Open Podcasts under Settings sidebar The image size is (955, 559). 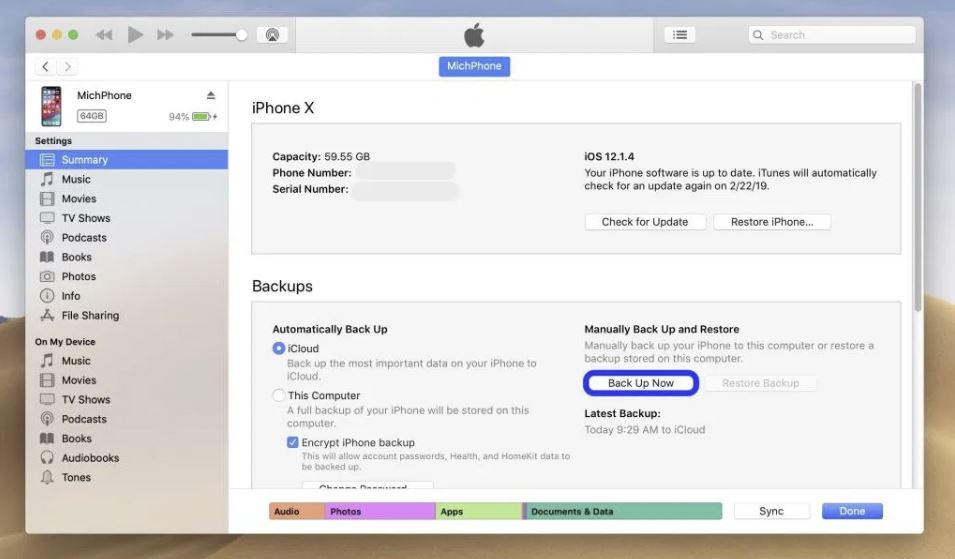pyautogui.click(x=84, y=238)
